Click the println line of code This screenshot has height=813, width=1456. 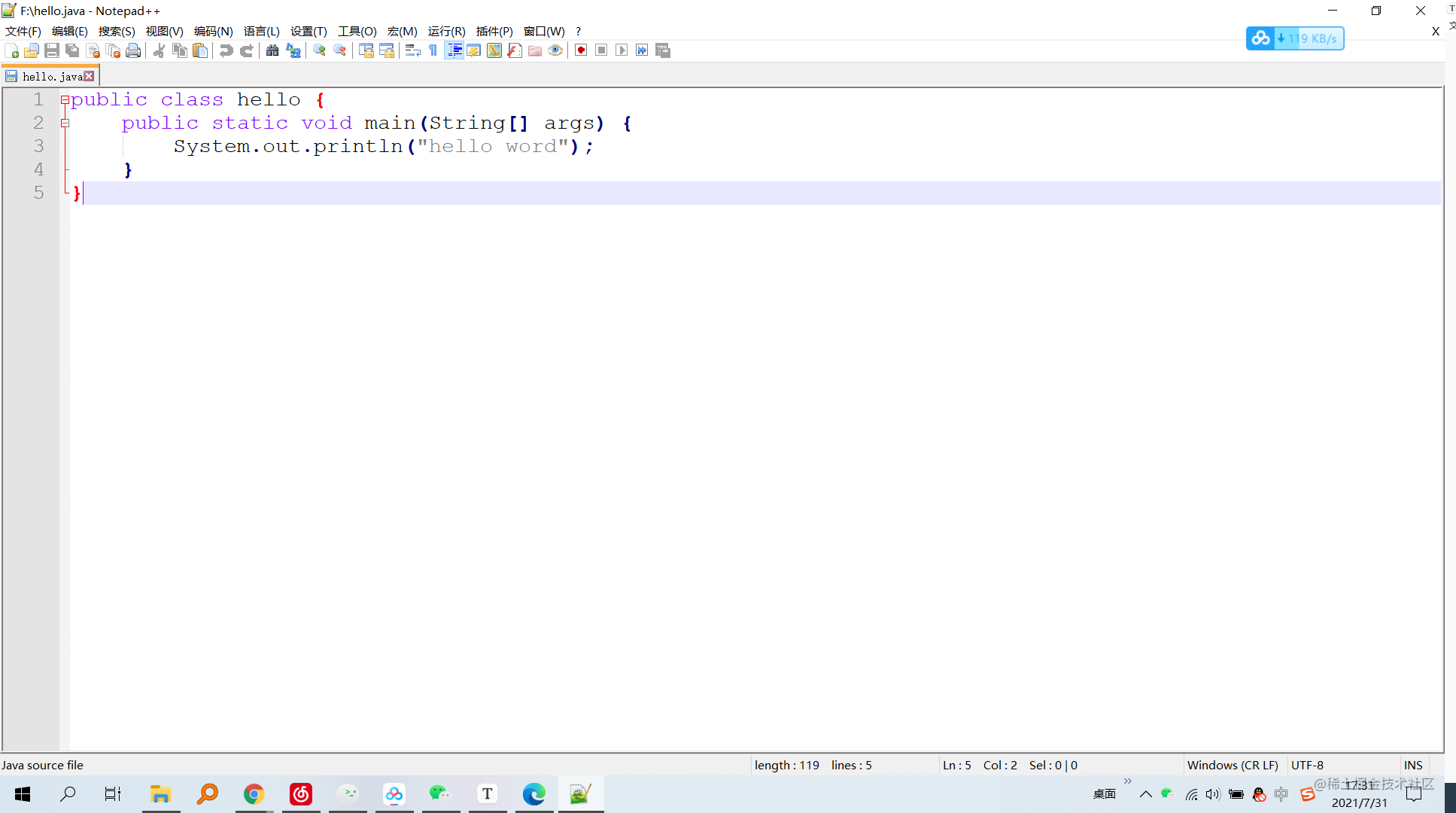(383, 146)
